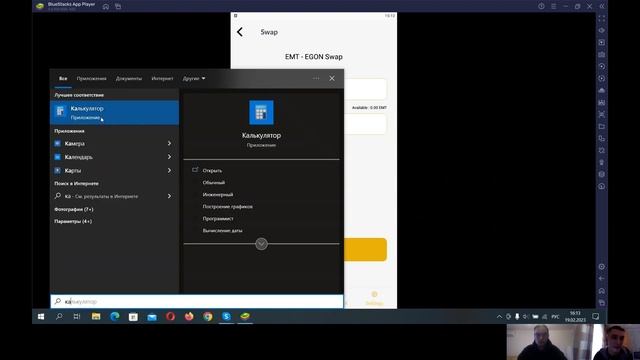Expand Камера result arrow

pos(169,143)
